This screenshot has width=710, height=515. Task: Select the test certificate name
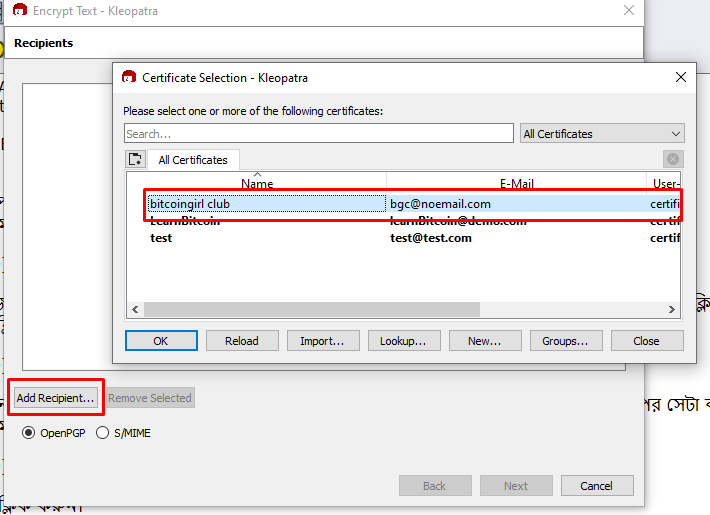click(x=161, y=238)
